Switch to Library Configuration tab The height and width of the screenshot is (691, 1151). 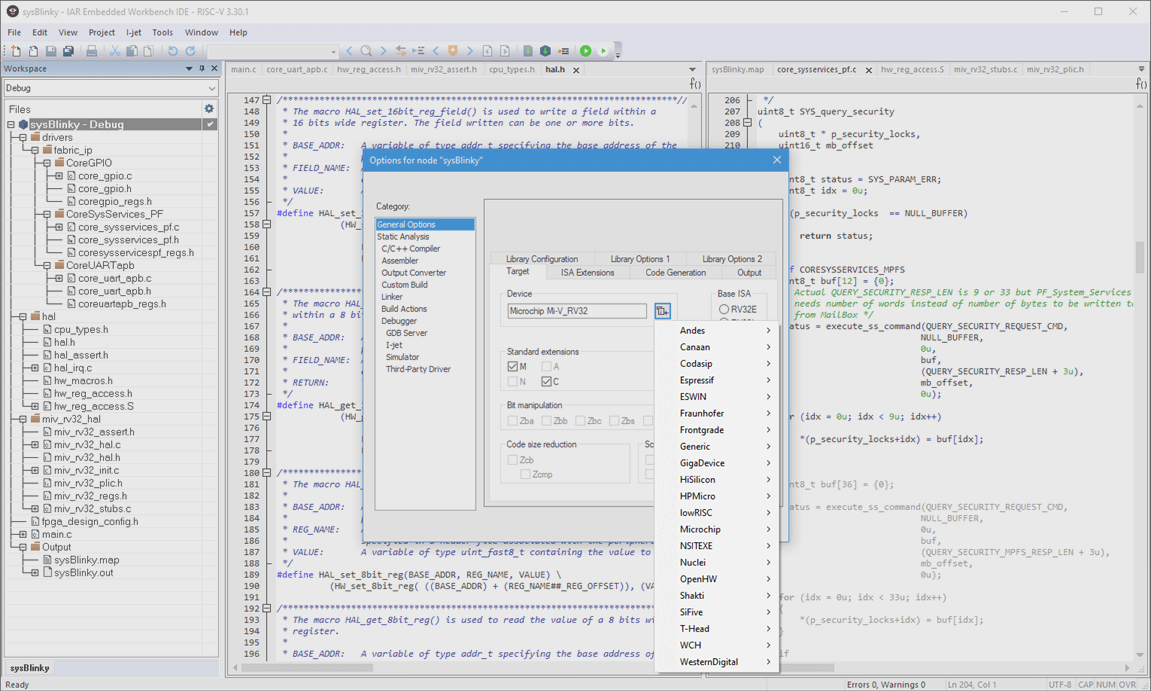[542, 258]
